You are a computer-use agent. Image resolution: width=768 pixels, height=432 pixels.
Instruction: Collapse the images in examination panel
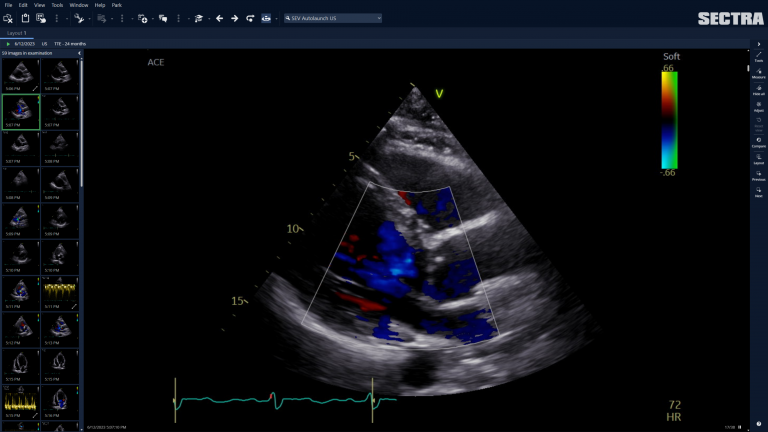79,53
